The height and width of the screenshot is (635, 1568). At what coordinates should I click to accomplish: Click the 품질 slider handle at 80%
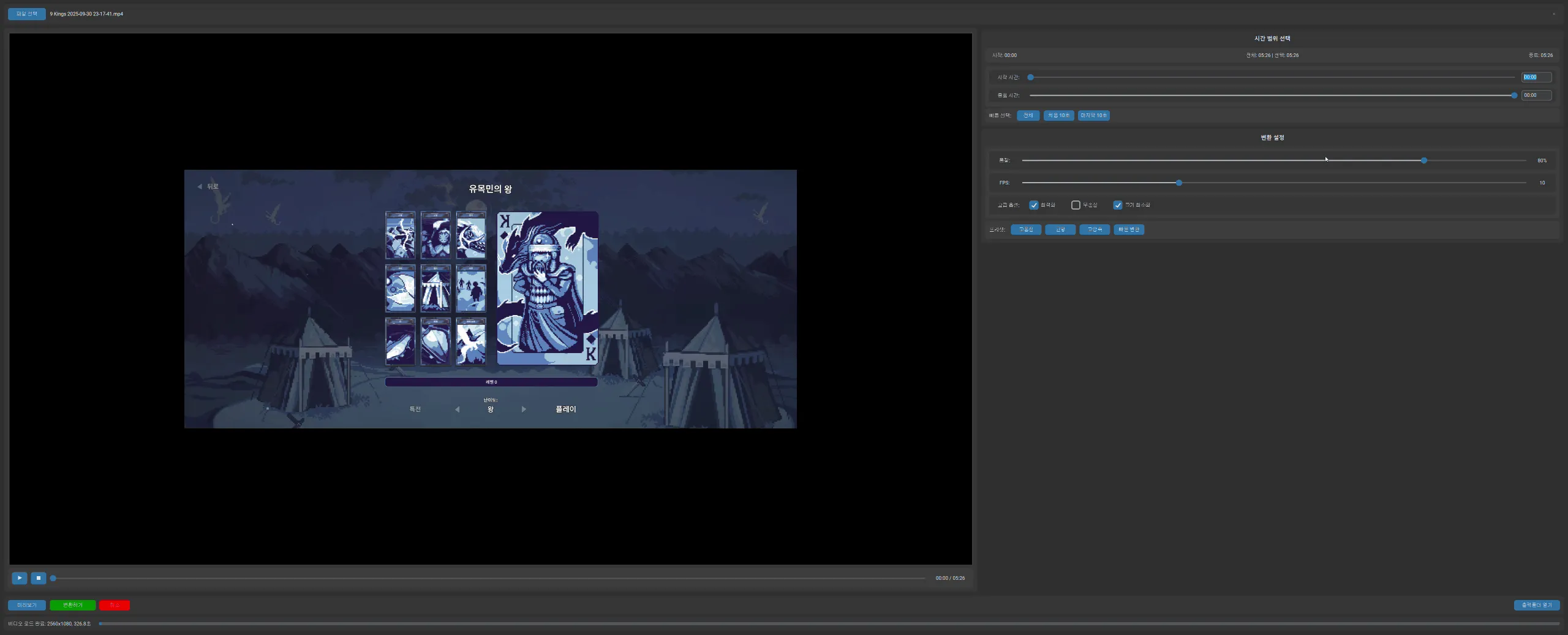click(x=1424, y=161)
